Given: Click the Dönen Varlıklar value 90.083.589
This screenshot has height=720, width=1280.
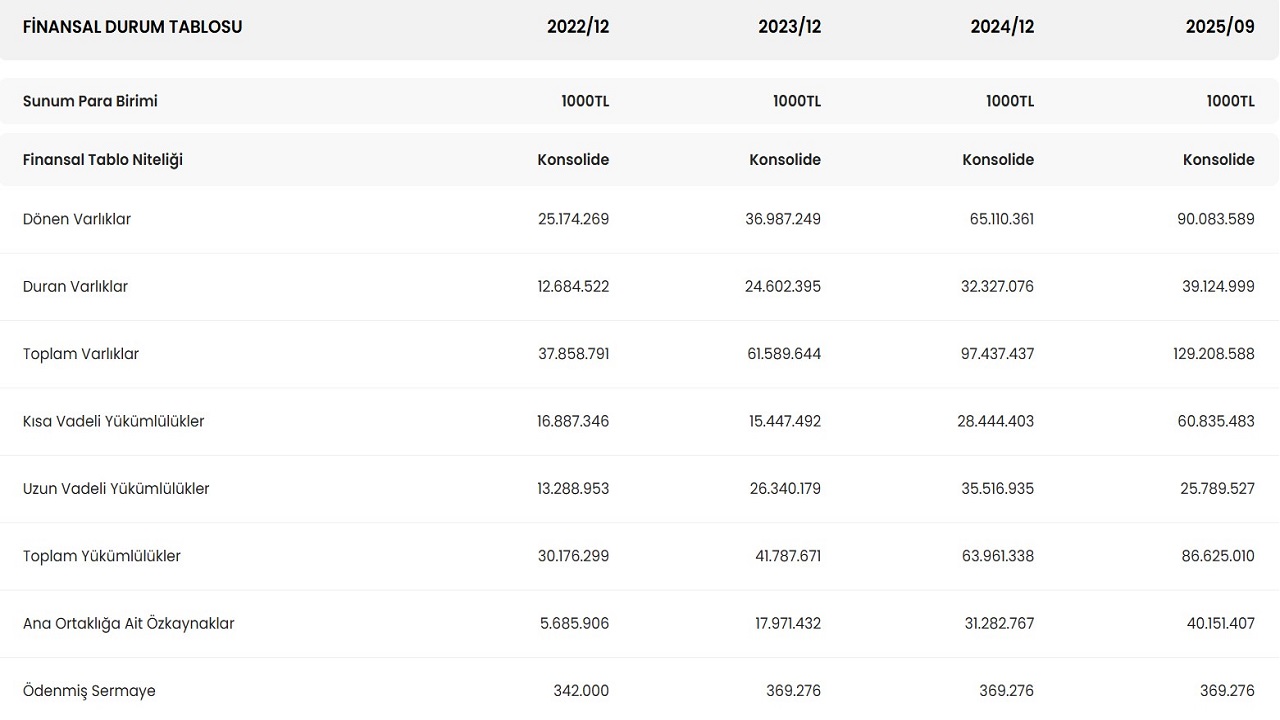Looking at the screenshot, I should tap(1215, 219).
